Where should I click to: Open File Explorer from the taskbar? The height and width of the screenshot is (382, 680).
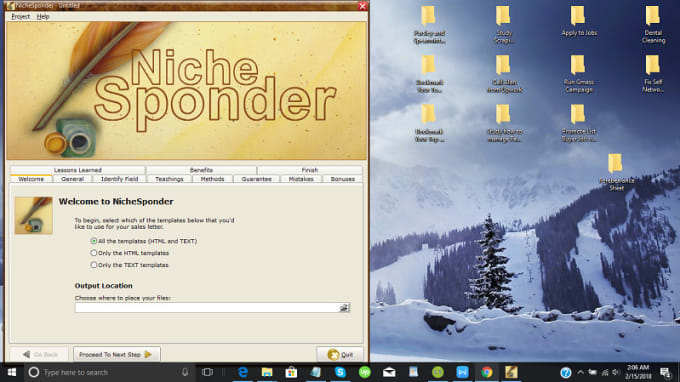[x=267, y=372]
